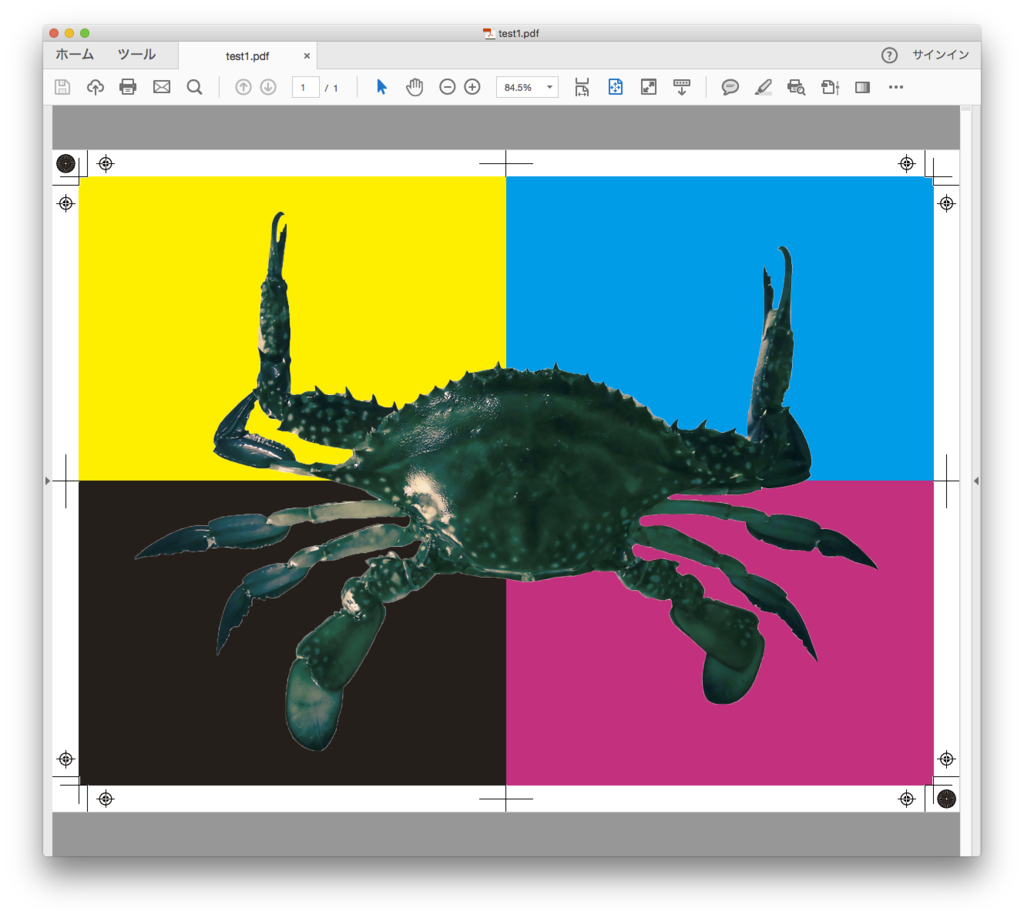Zoom out with the minus button

tap(447, 87)
